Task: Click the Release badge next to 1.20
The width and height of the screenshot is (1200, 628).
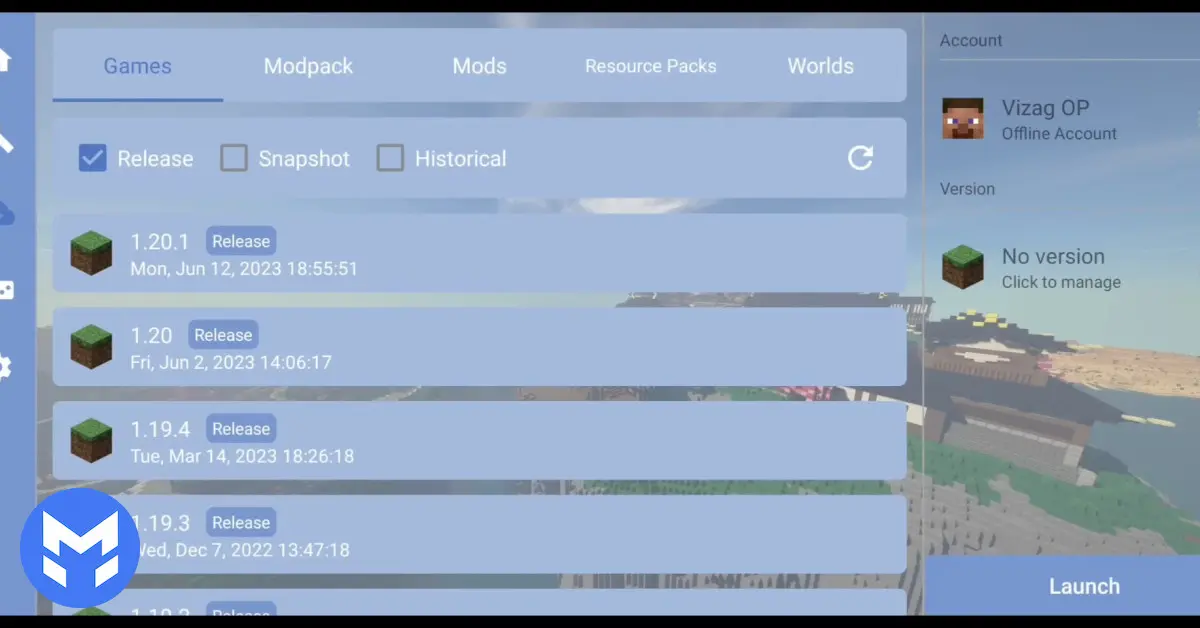Action: 223,335
